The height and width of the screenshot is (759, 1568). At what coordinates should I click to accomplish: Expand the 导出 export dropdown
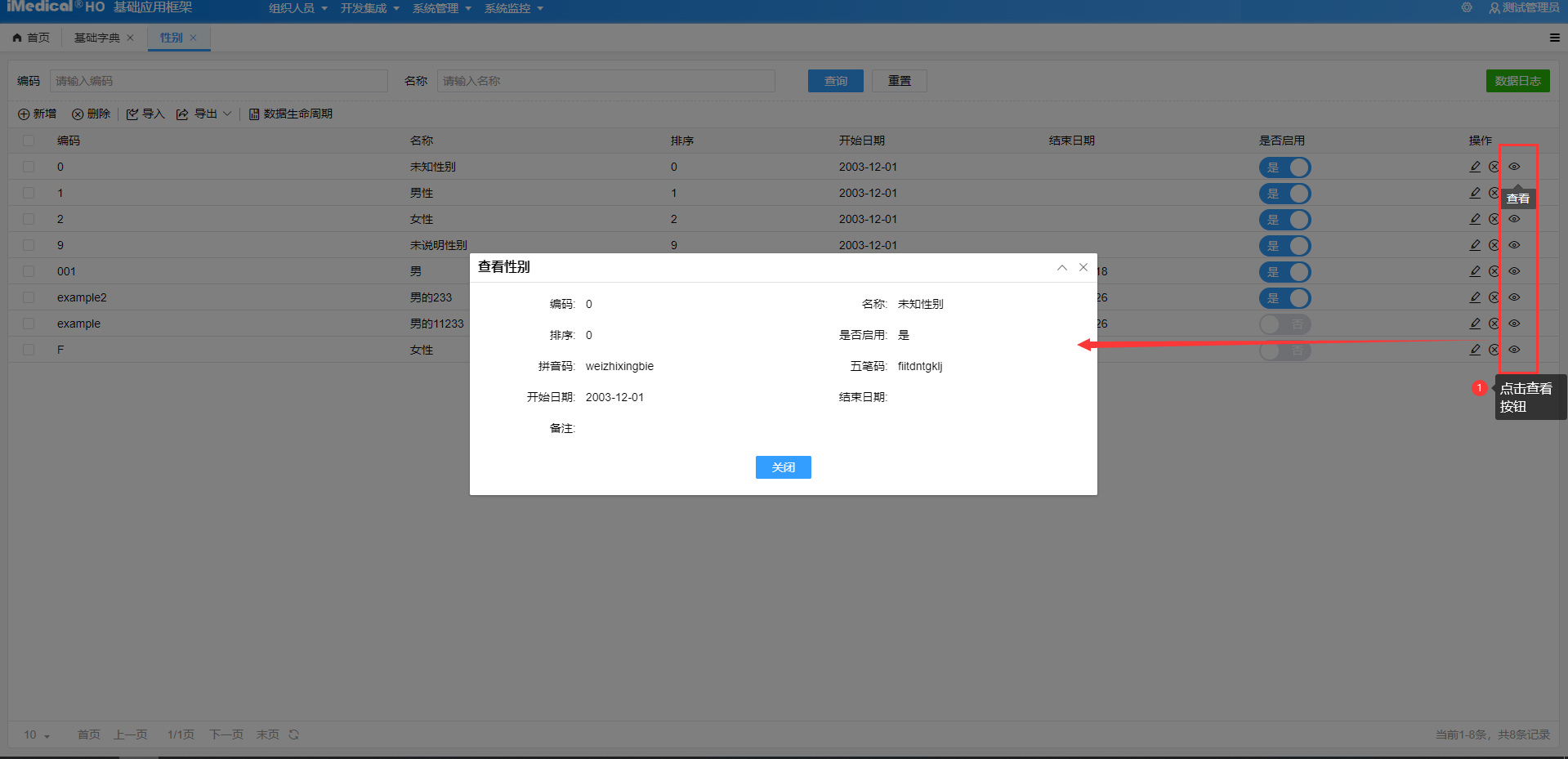[227, 114]
